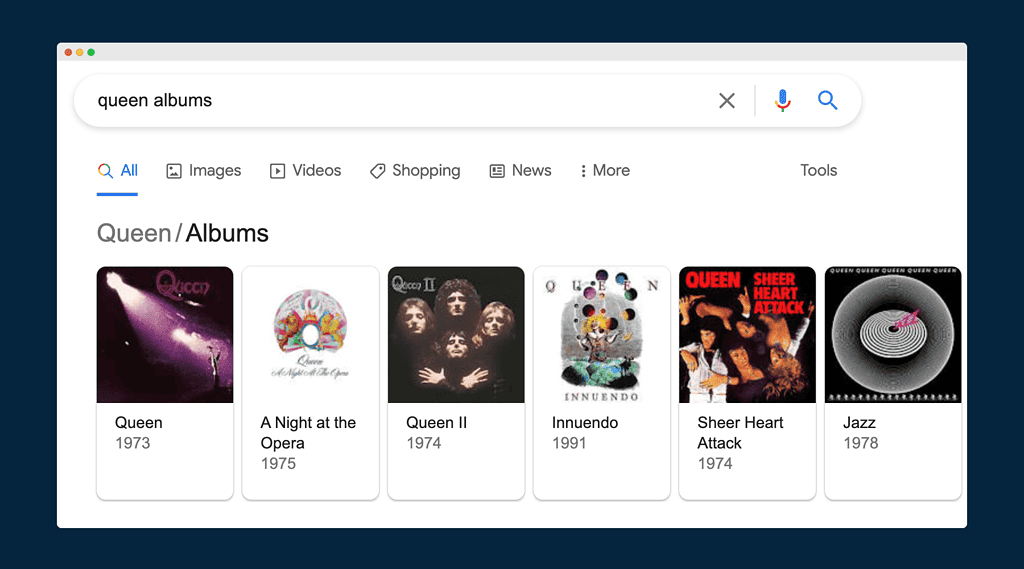1024x569 pixels.
Task: Click the blue magnifying glass search button
Action: pyautogui.click(x=827, y=100)
